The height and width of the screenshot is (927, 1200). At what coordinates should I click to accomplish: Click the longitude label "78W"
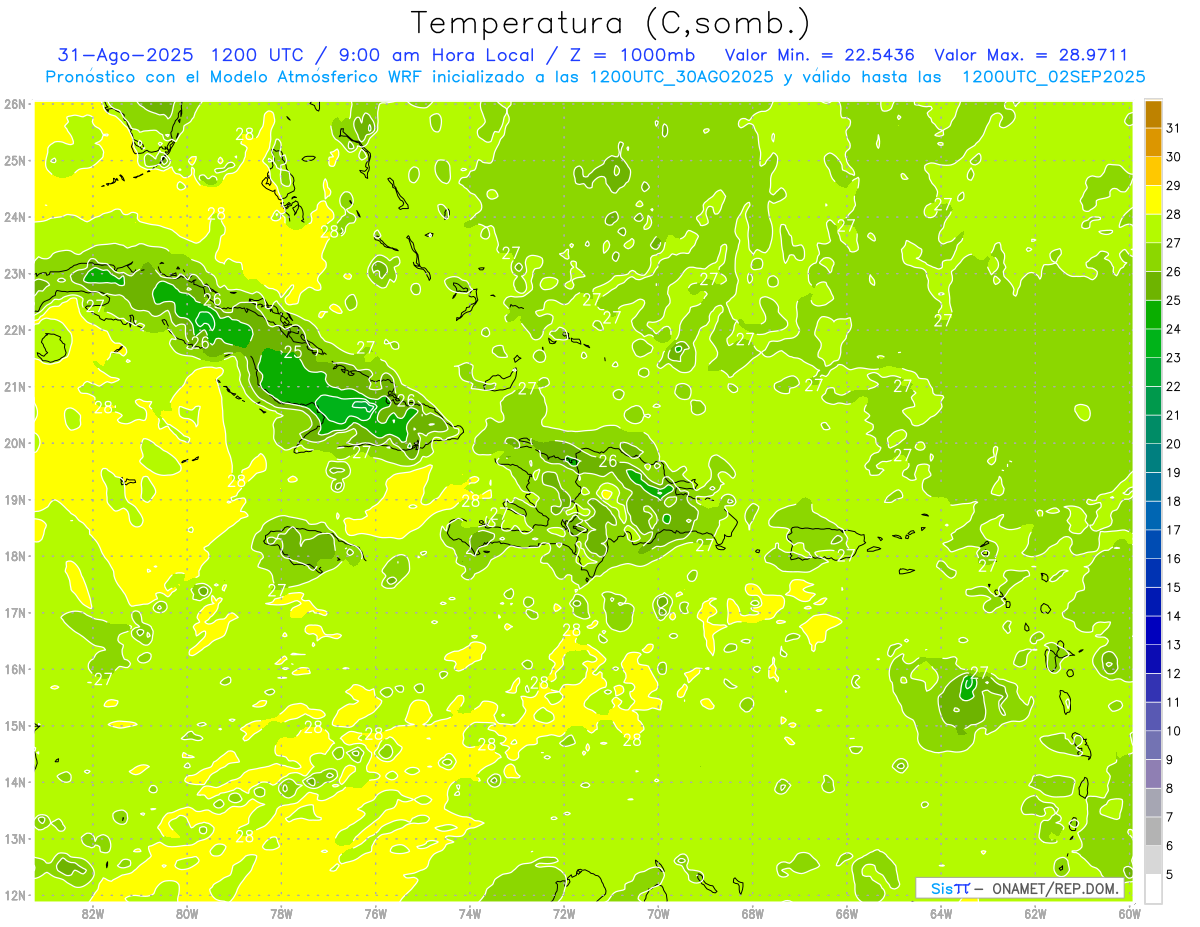pyautogui.click(x=281, y=913)
